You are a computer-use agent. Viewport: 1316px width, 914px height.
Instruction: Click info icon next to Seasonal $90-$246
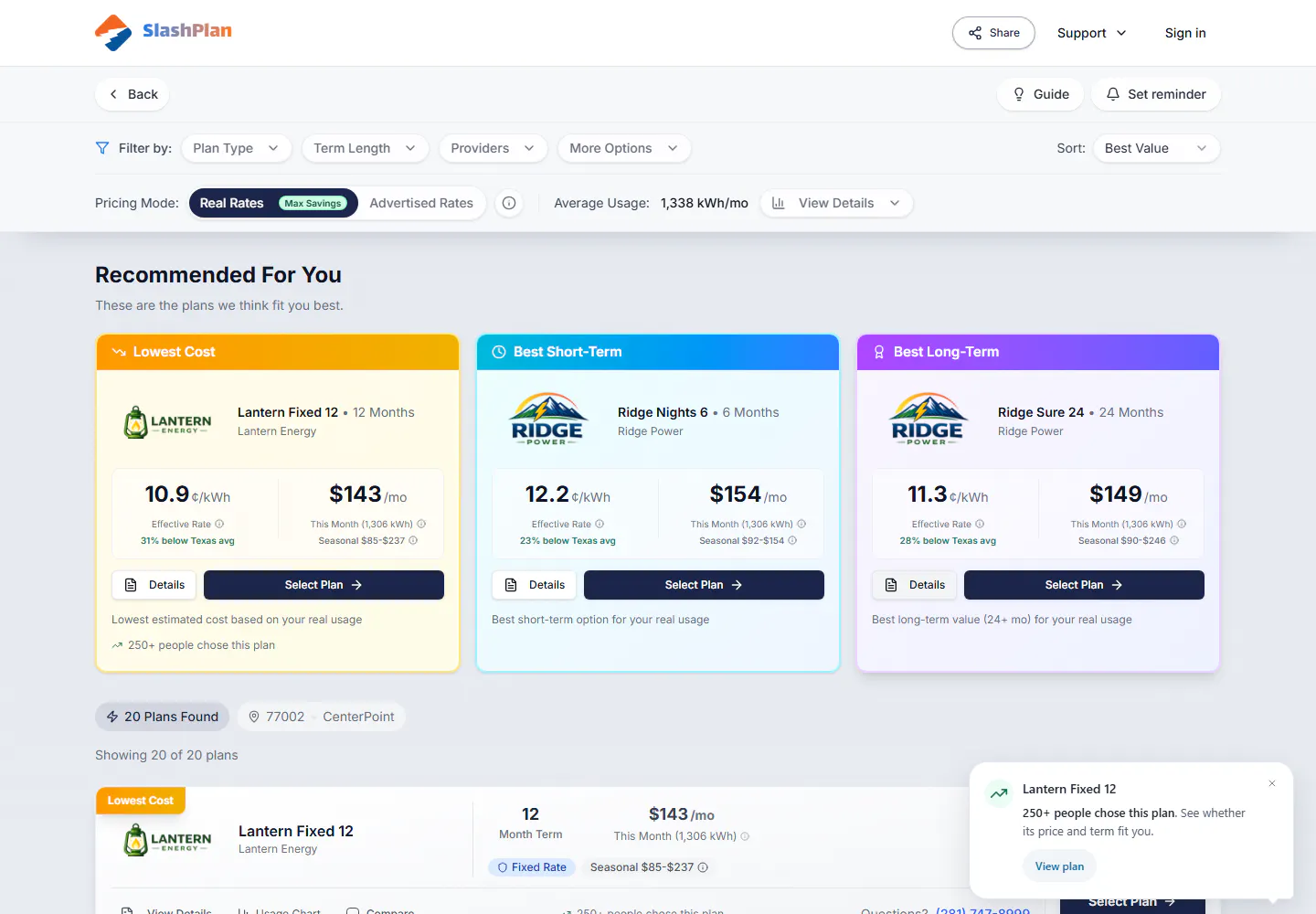tap(1174, 540)
